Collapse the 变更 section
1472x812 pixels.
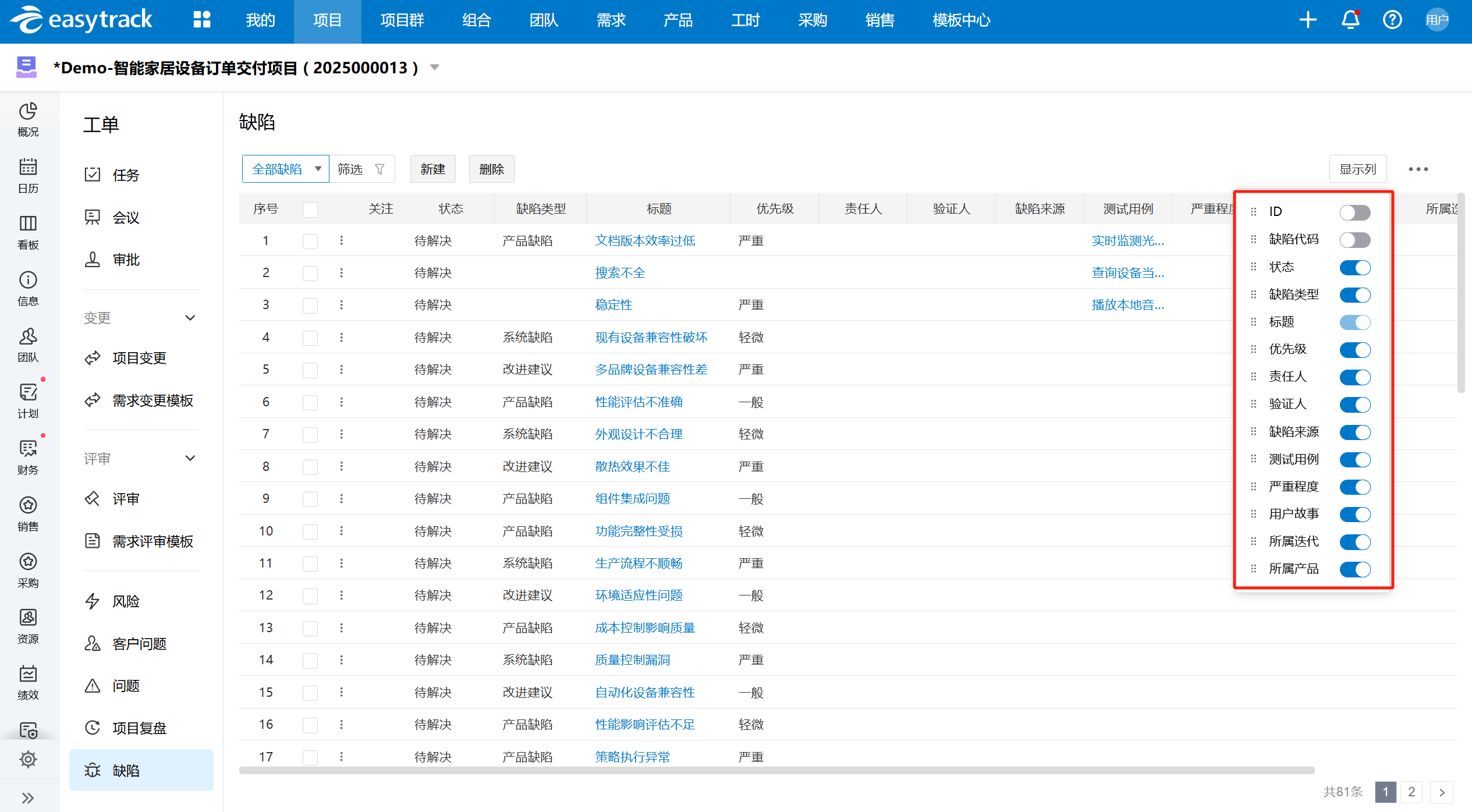[190, 318]
